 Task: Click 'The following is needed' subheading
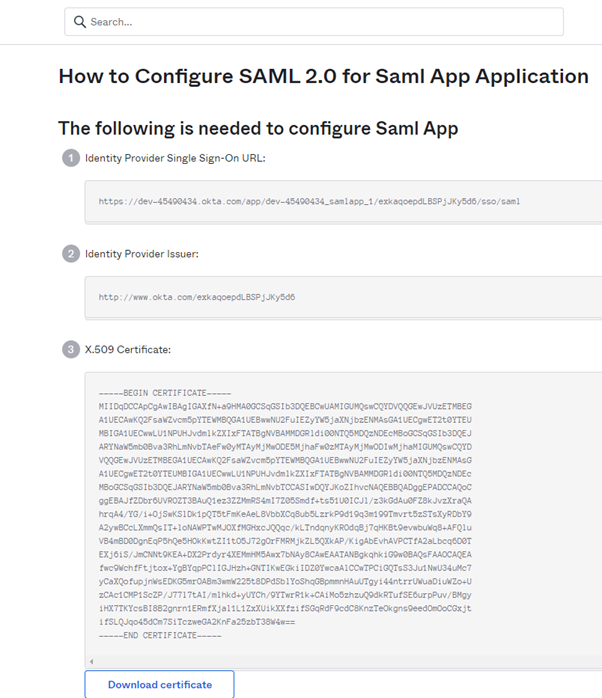pos(258,128)
